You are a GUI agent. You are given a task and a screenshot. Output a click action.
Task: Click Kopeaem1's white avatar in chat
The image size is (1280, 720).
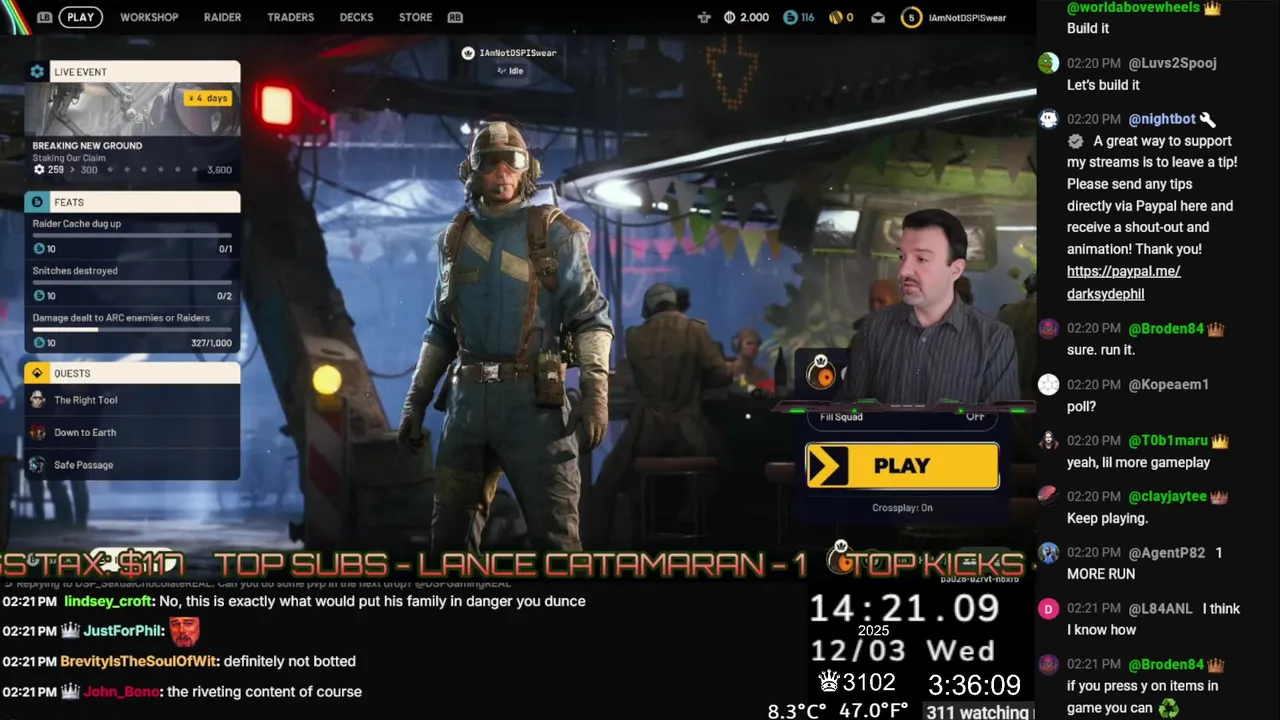[1048, 384]
